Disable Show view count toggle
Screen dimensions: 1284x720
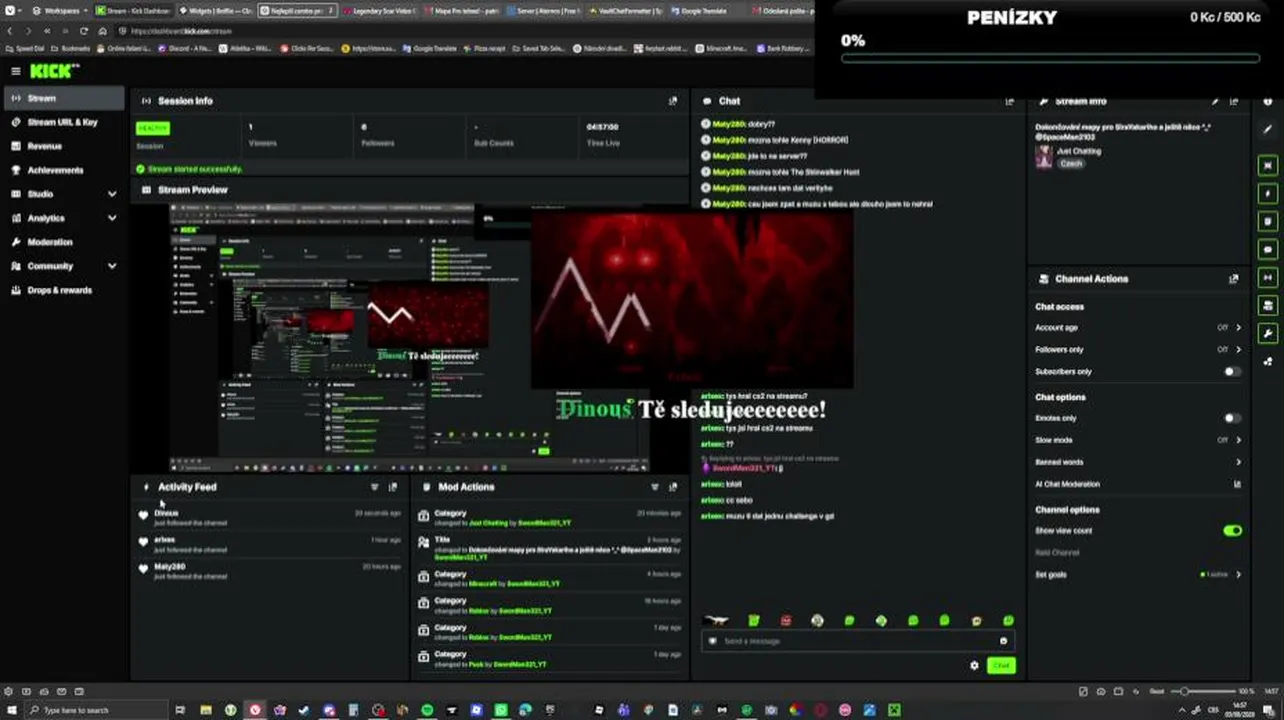(1232, 531)
